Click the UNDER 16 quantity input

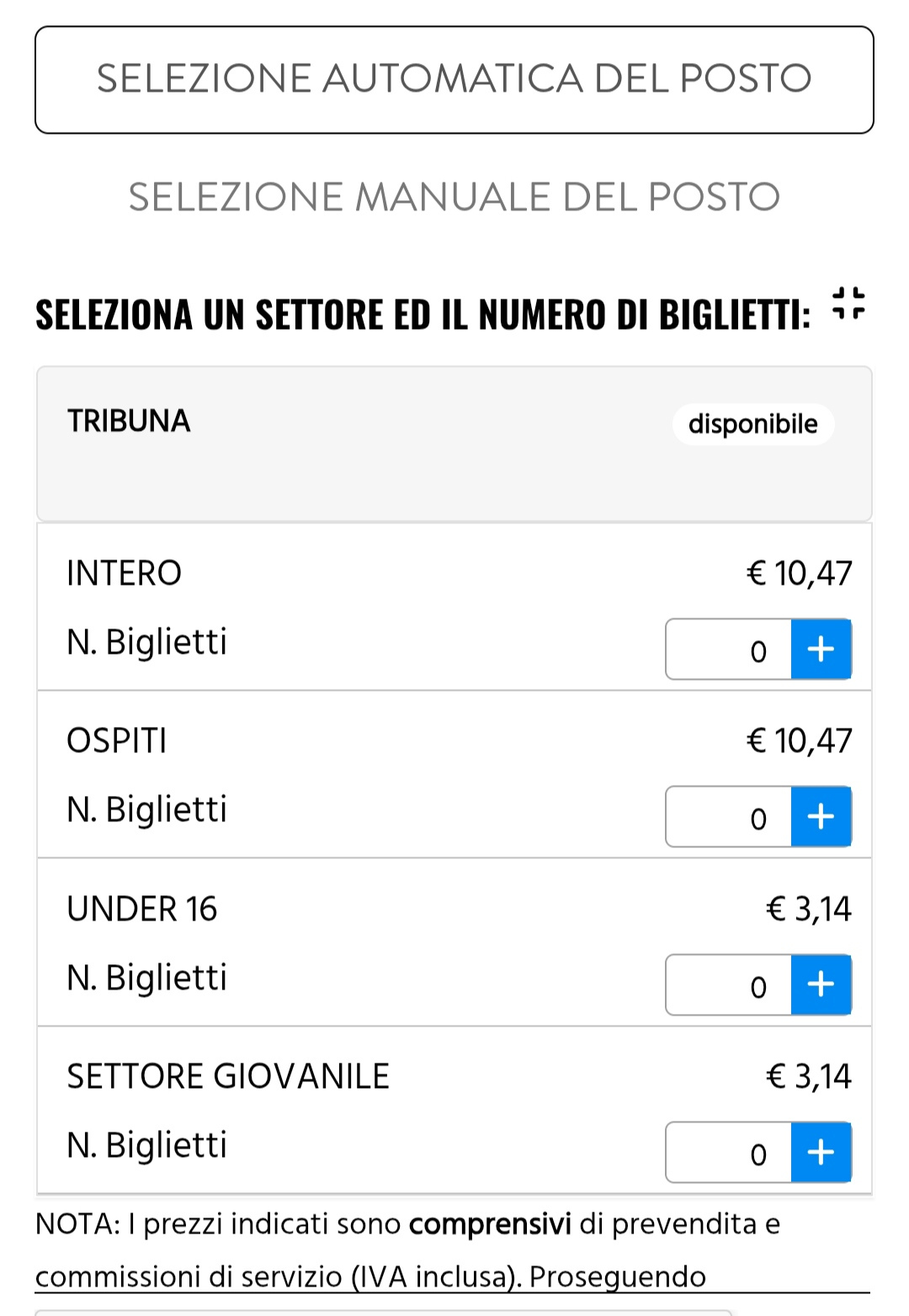[x=729, y=984]
